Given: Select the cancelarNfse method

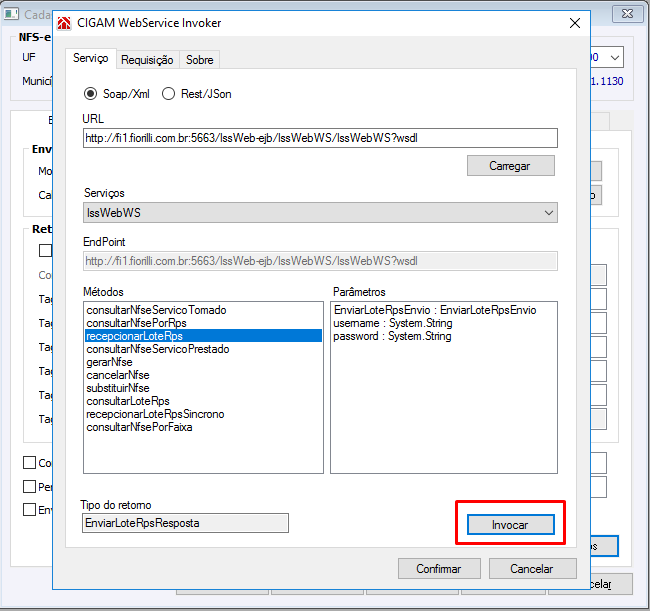Looking at the screenshot, I should [203, 375].
